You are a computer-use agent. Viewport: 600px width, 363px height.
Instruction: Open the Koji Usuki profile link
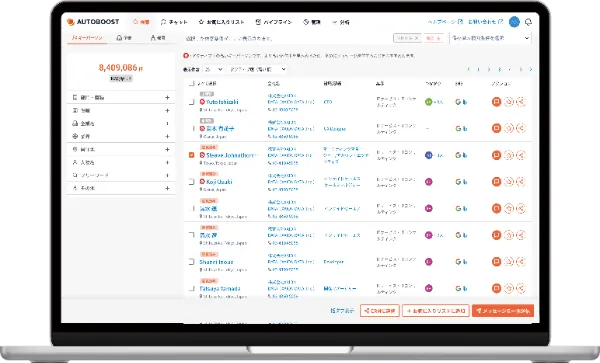coord(219,182)
